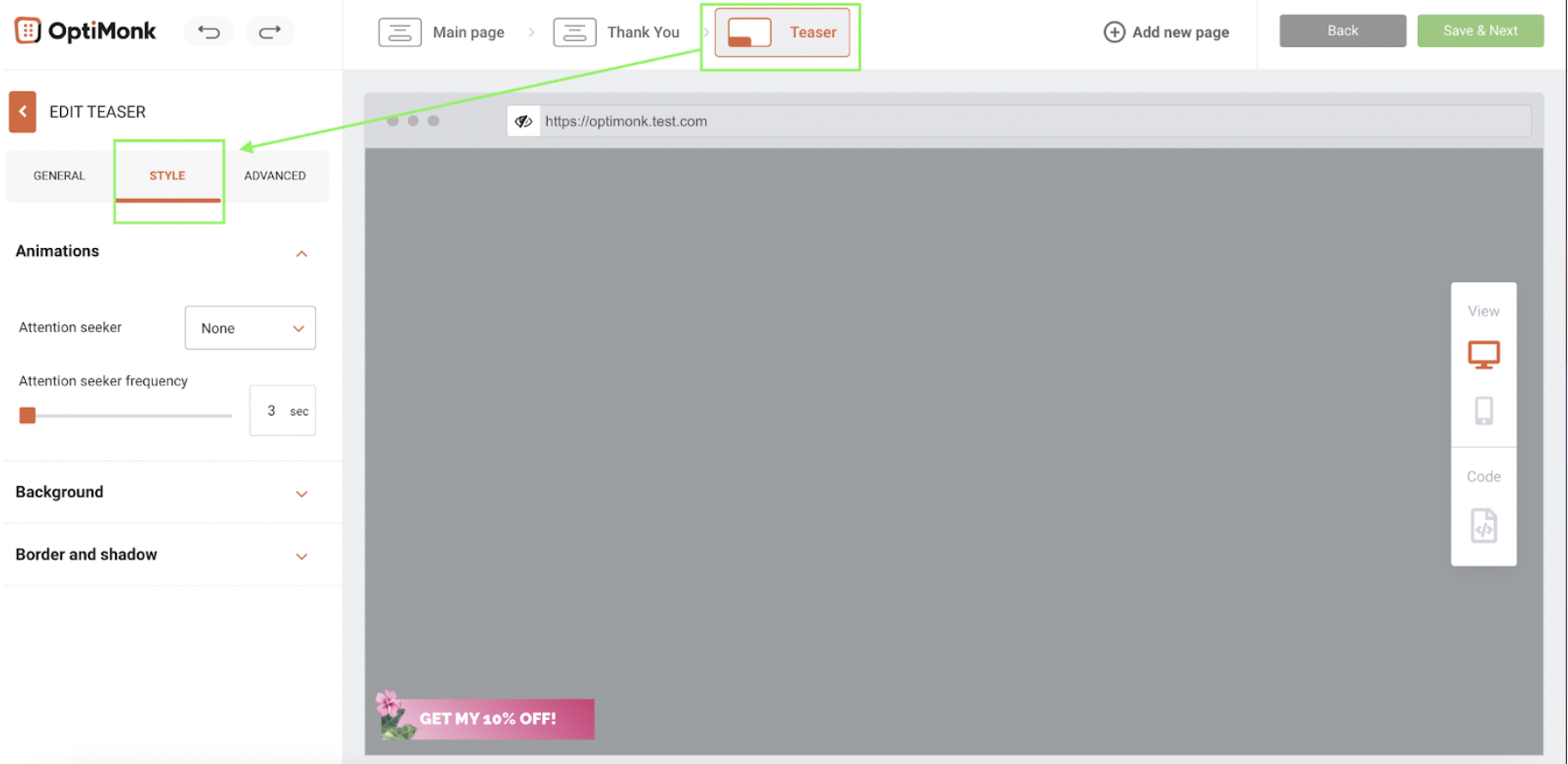Expand the Background section

(301, 494)
